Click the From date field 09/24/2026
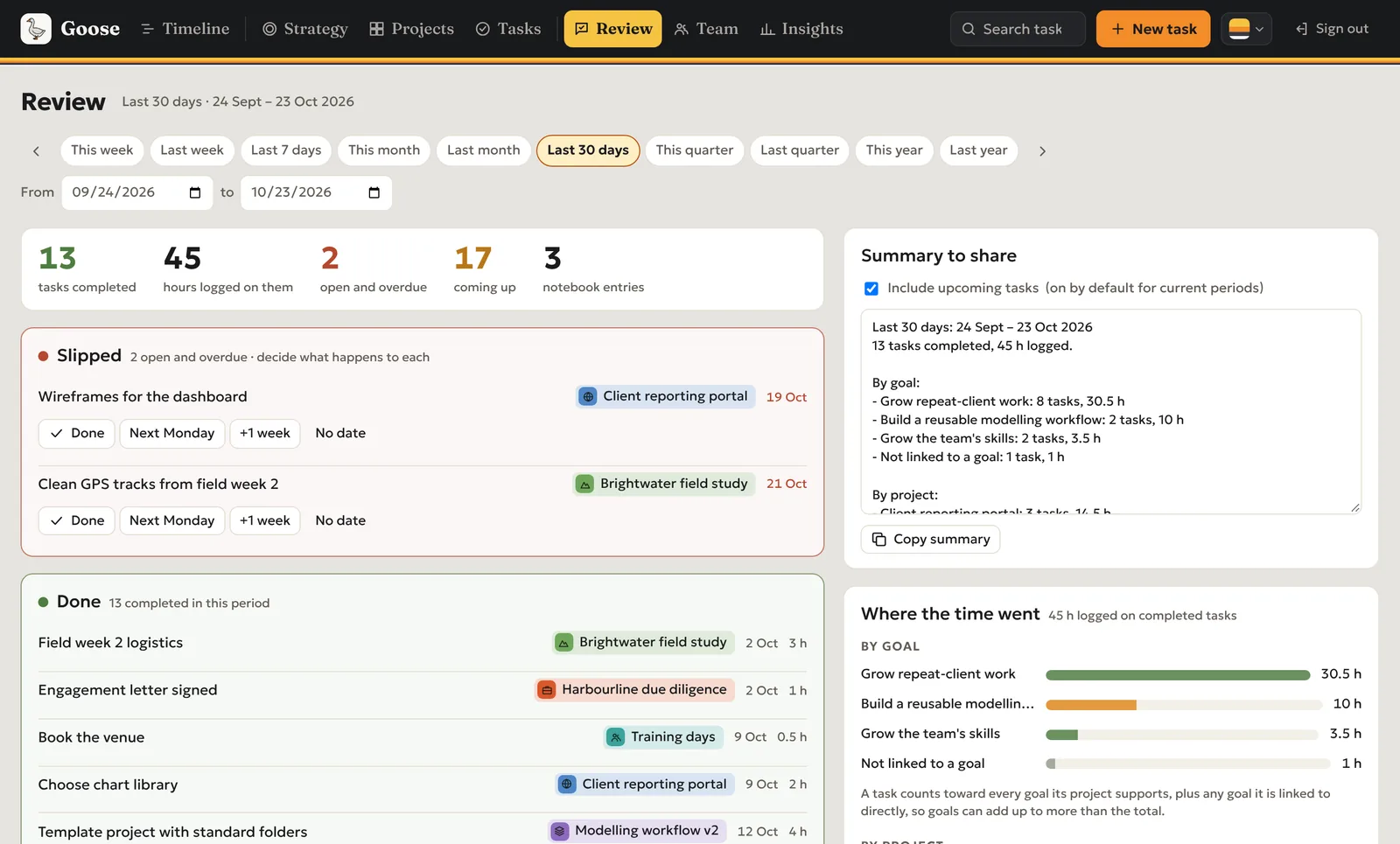The width and height of the screenshot is (1400, 844). 136,192
